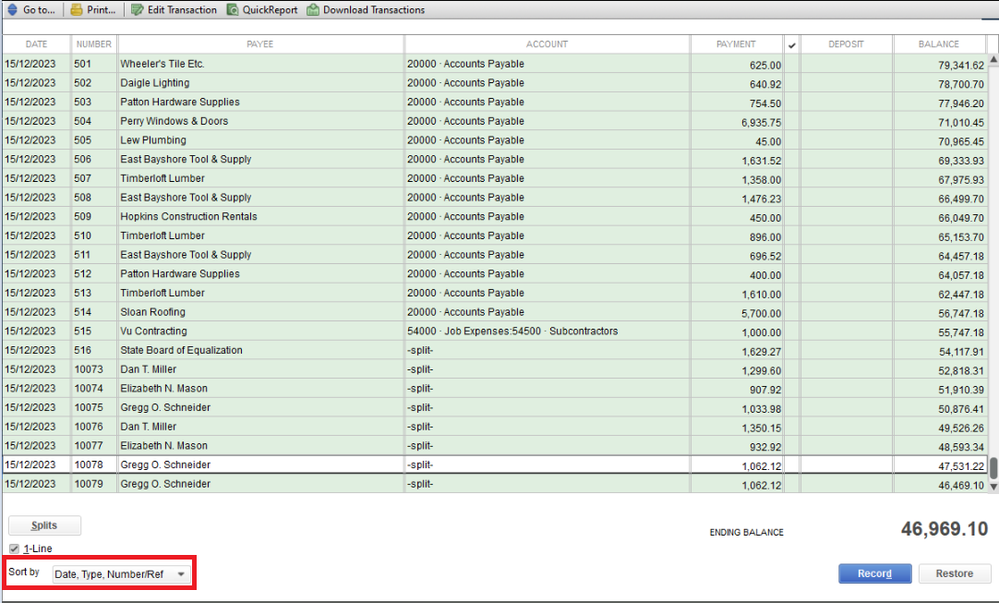Image resolution: width=999 pixels, height=603 pixels.
Task: Select payee Perry Windows & Doors
Action: click(x=174, y=121)
